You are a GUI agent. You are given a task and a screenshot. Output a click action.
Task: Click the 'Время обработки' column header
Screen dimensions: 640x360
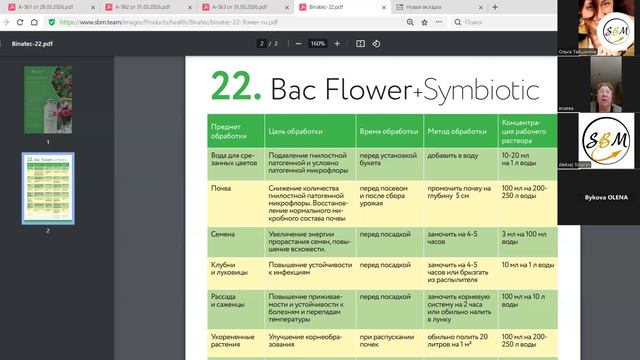coord(389,131)
